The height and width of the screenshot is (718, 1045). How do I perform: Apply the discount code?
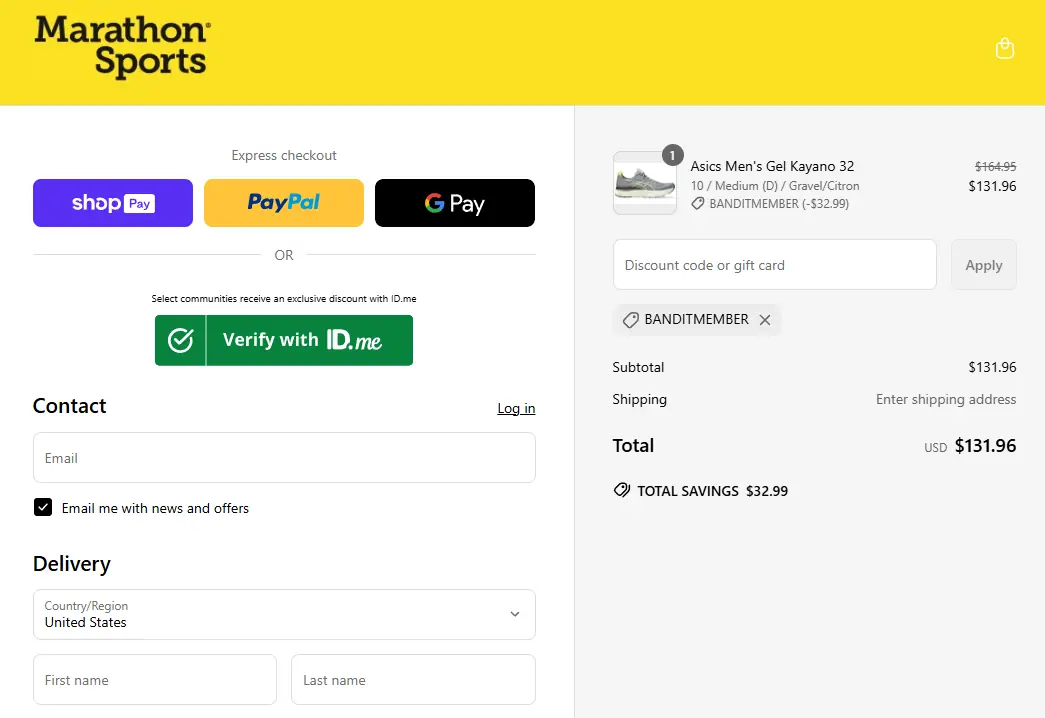983,265
